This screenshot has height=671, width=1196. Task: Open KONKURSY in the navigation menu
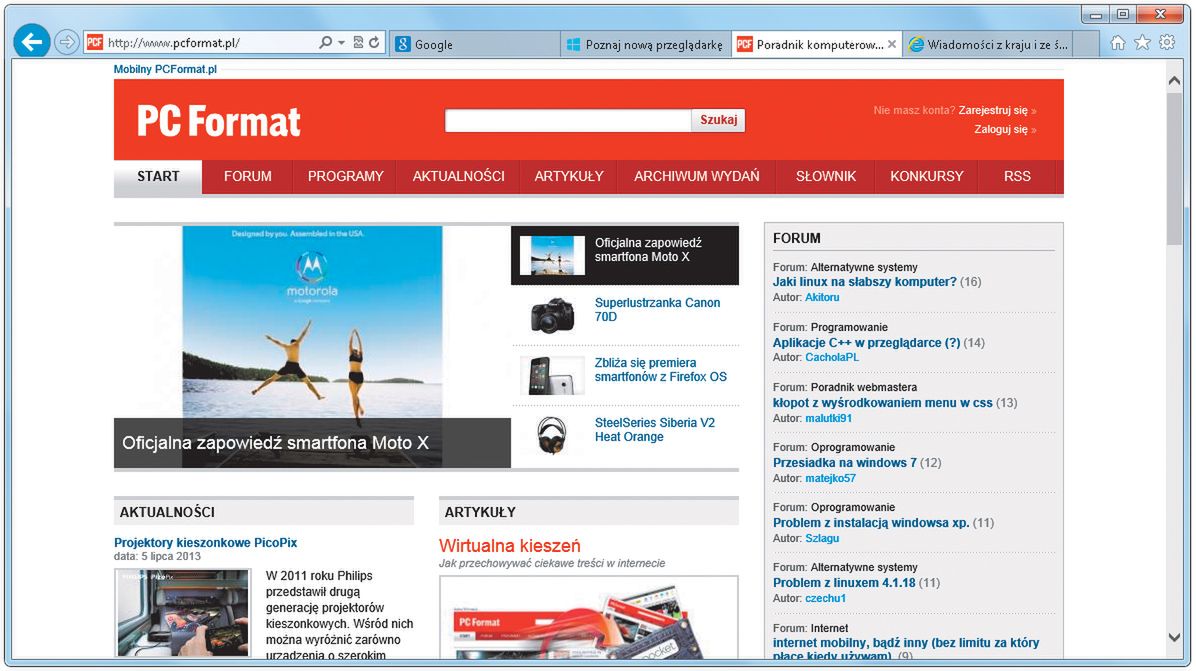click(x=927, y=177)
